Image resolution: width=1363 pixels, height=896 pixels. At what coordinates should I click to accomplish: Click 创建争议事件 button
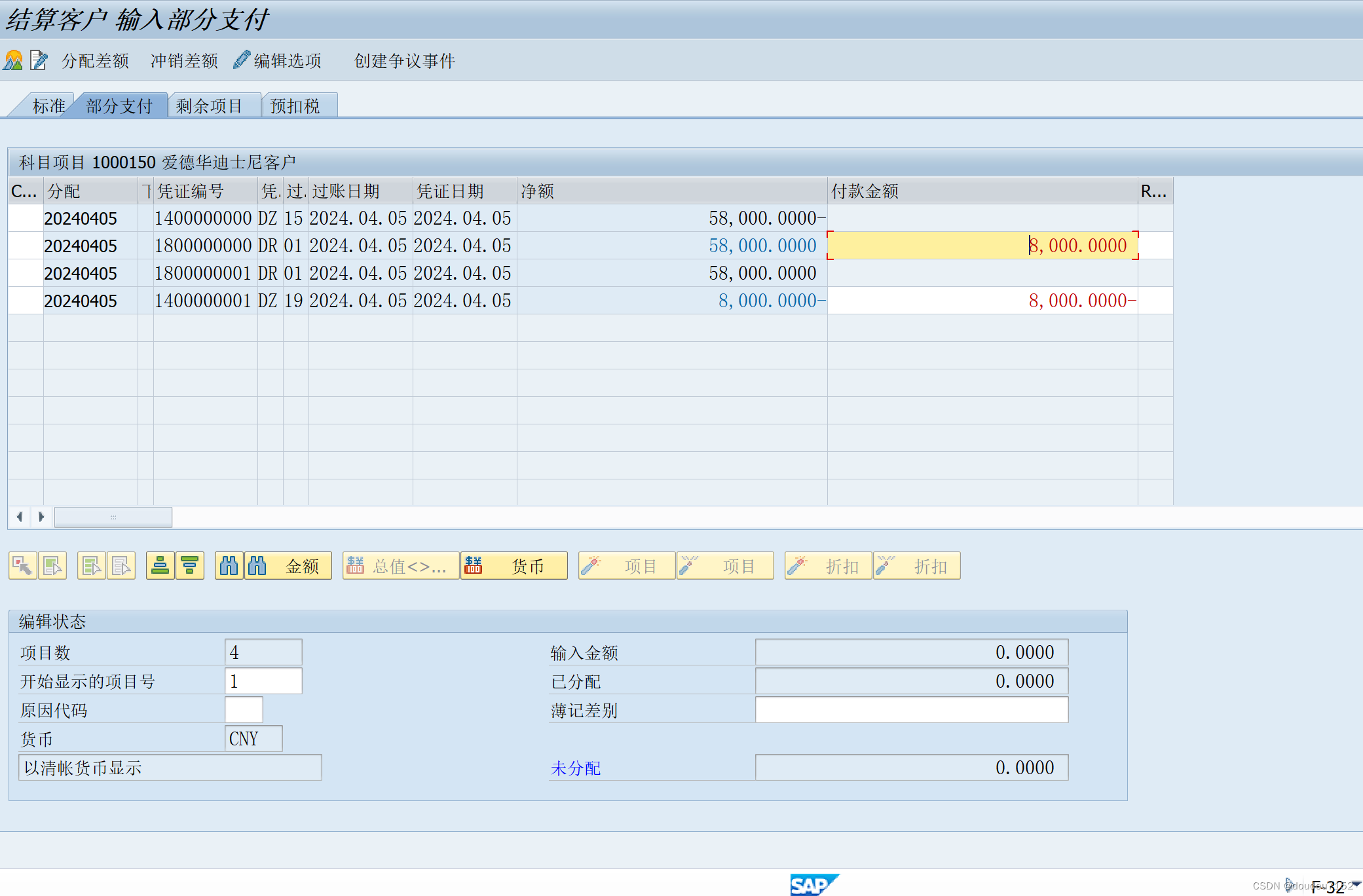(404, 60)
